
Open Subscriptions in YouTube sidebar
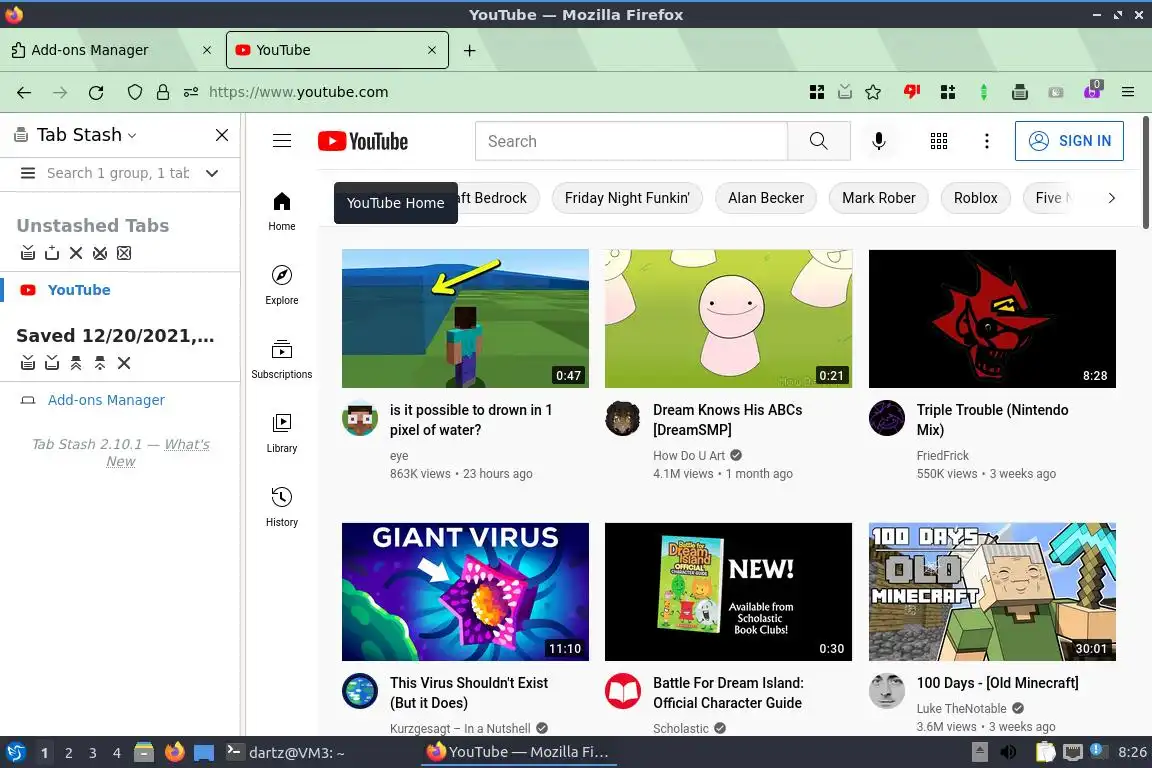click(282, 359)
